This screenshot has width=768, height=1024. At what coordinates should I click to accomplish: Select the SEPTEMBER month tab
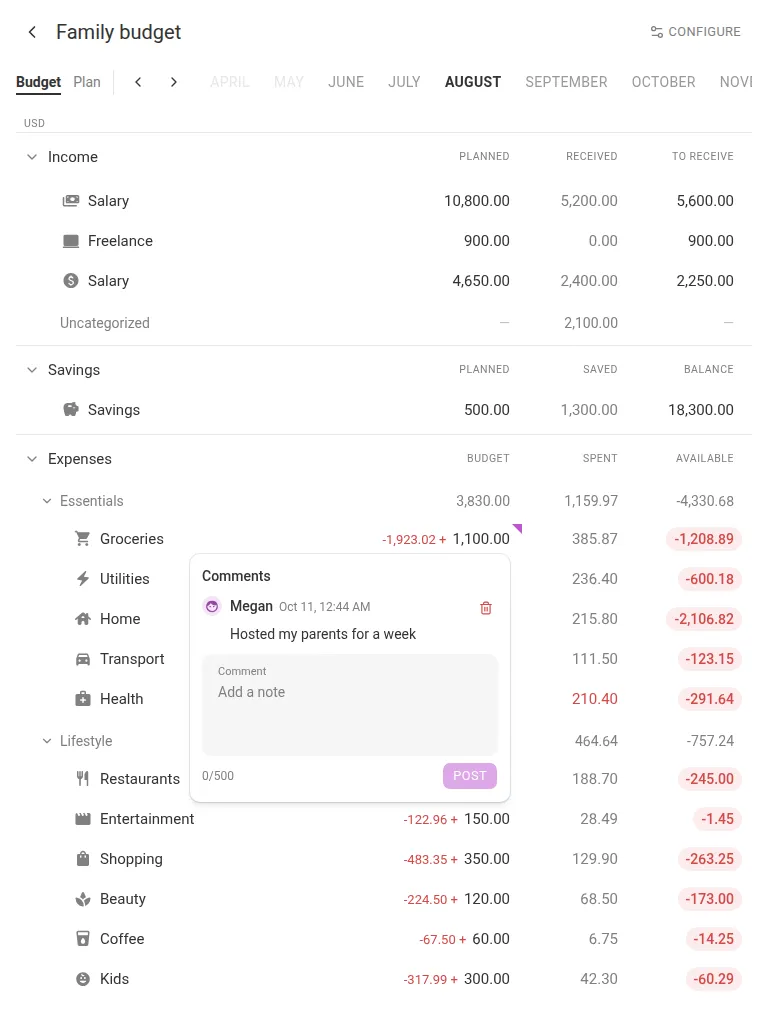click(566, 82)
